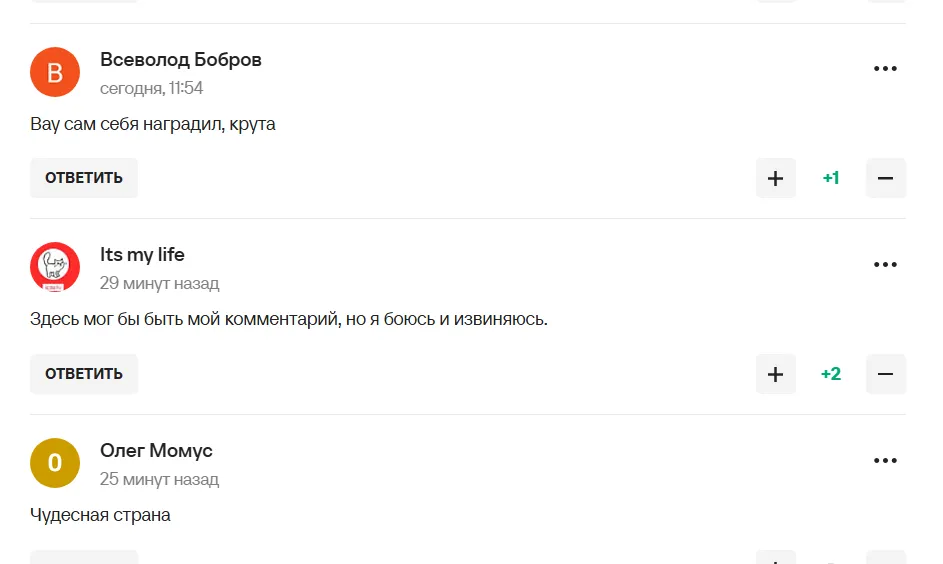This screenshot has height=564, width=943.
Task: Open Всеволод Бобров's profile name link
Action: point(181,60)
